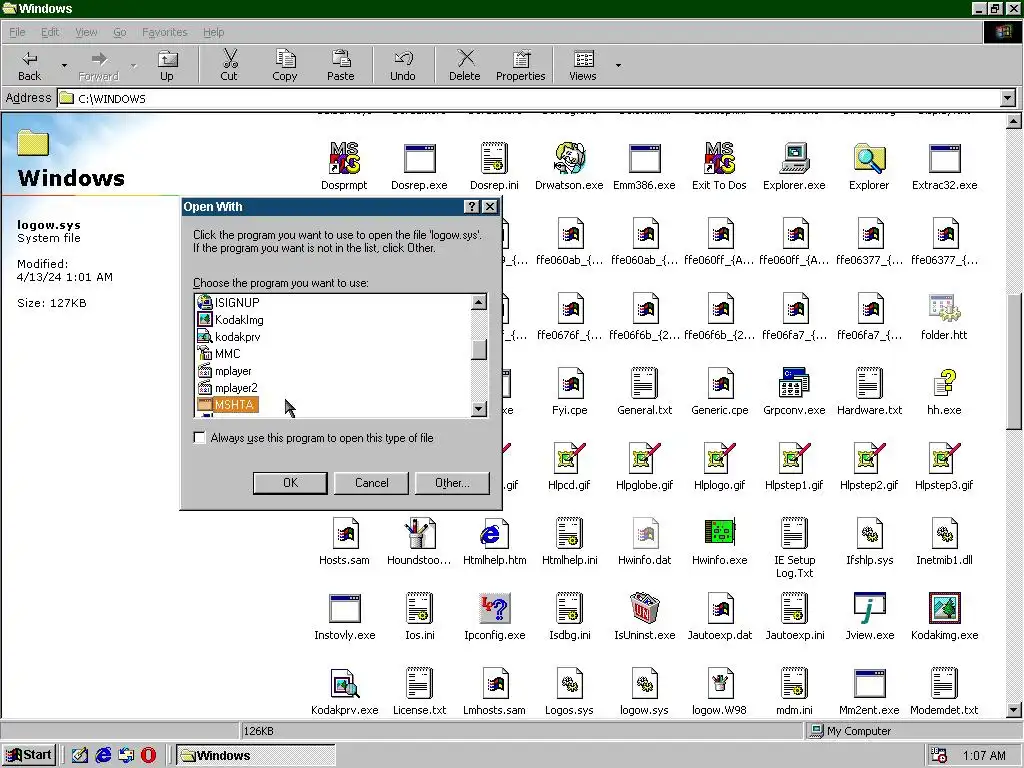This screenshot has height=768, width=1024.
Task: Click the Back toolbar button
Action: coord(29,65)
